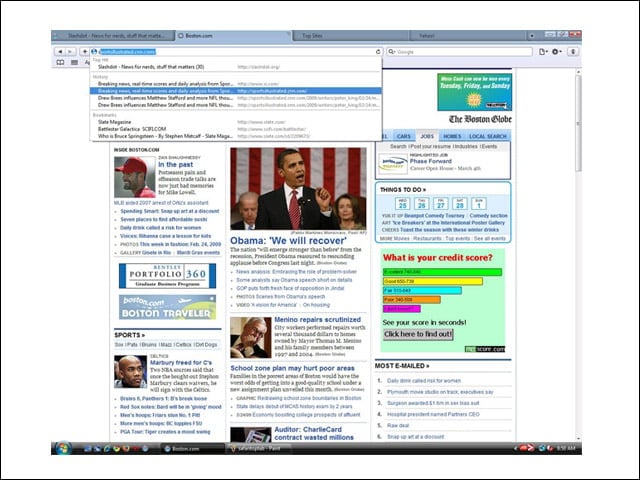Click the address bar with highlighted URL
The width and height of the screenshot is (640, 480).
point(237,51)
